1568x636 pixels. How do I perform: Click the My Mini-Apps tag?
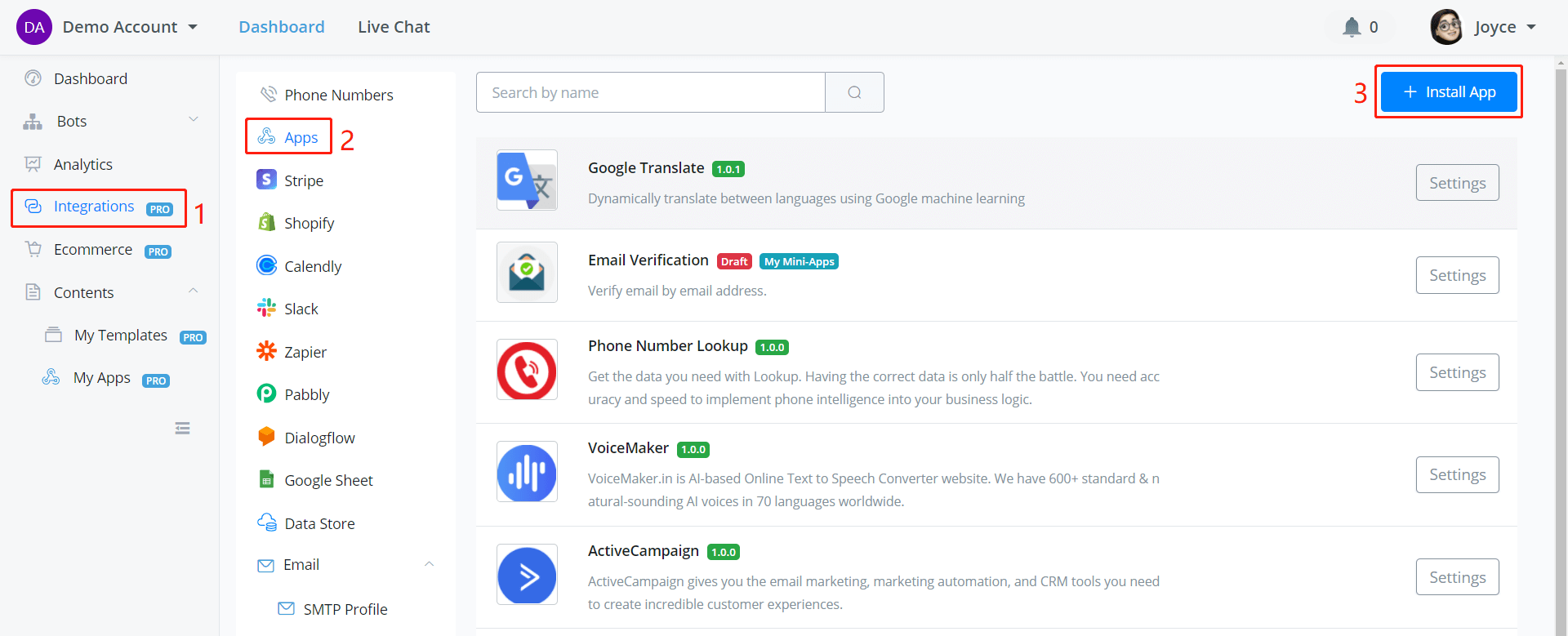coord(799,261)
